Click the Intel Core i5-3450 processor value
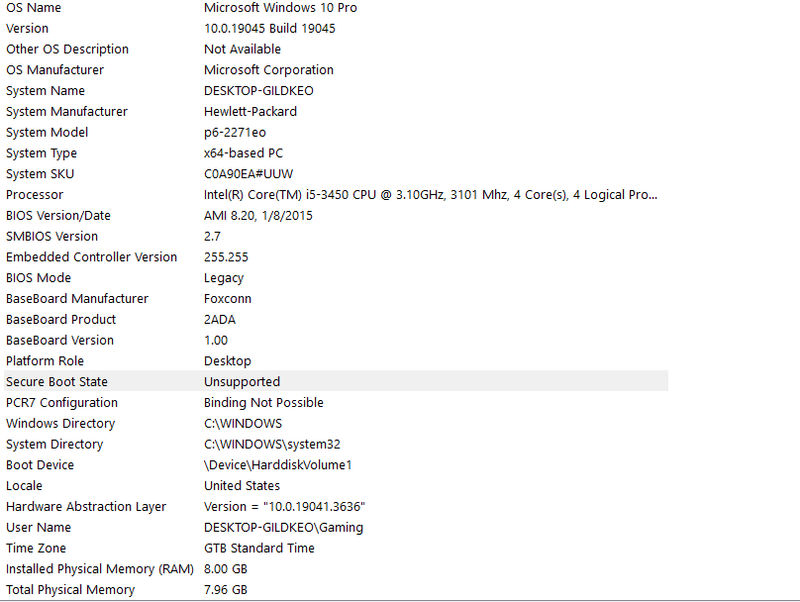 (x=431, y=195)
